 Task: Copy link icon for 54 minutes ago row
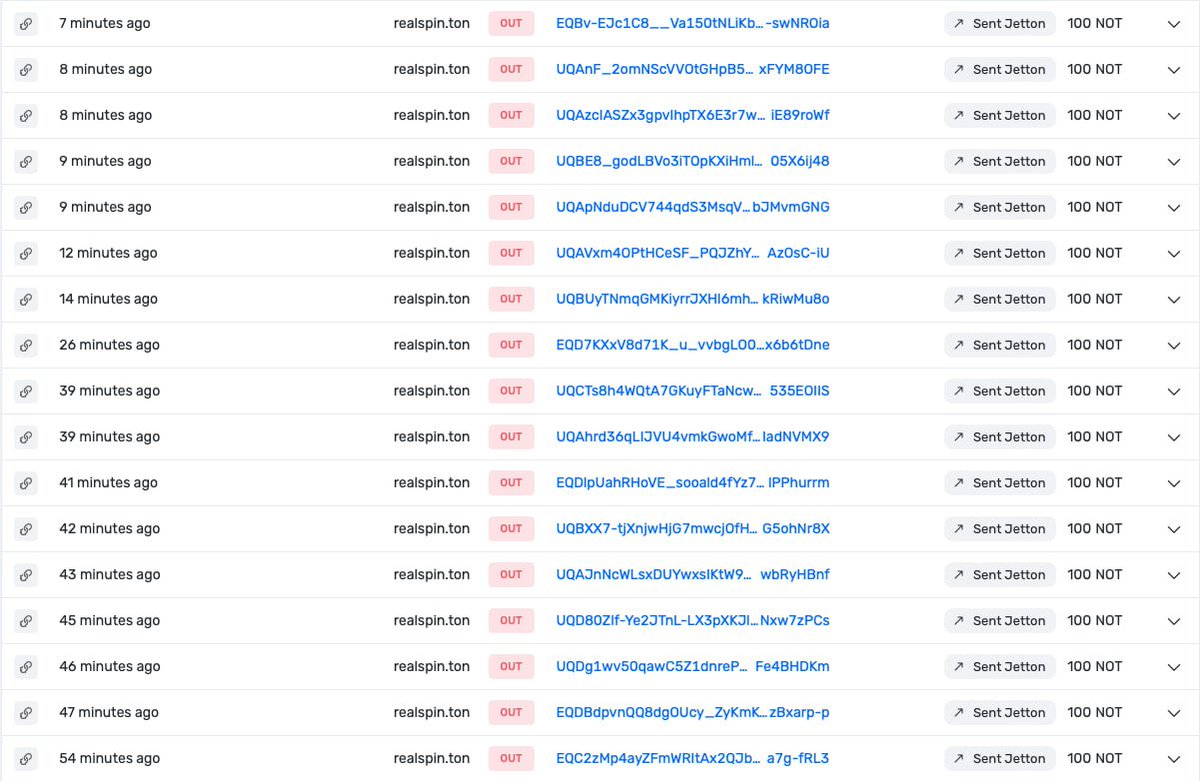26,759
